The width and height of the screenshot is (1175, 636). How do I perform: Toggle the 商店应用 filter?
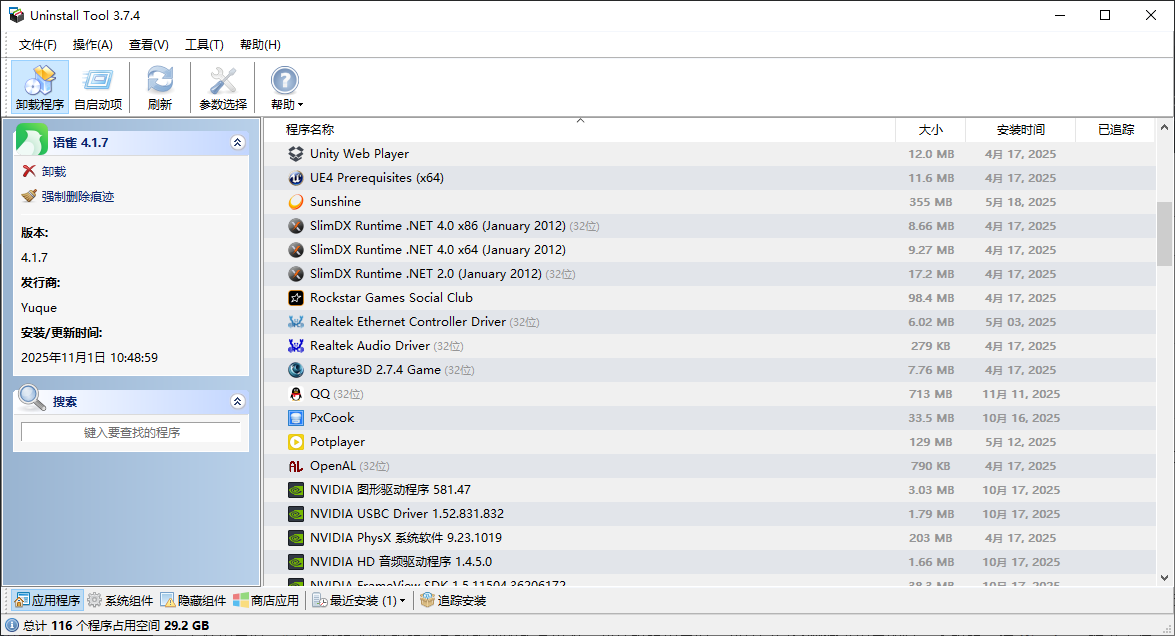(266, 601)
